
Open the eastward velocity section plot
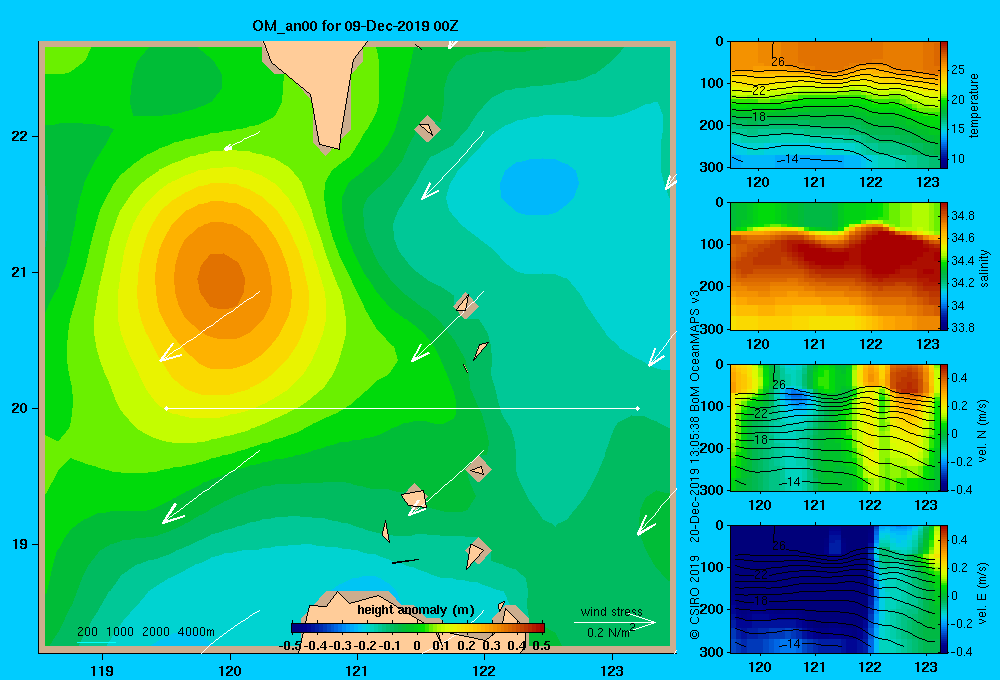(834, 589)
